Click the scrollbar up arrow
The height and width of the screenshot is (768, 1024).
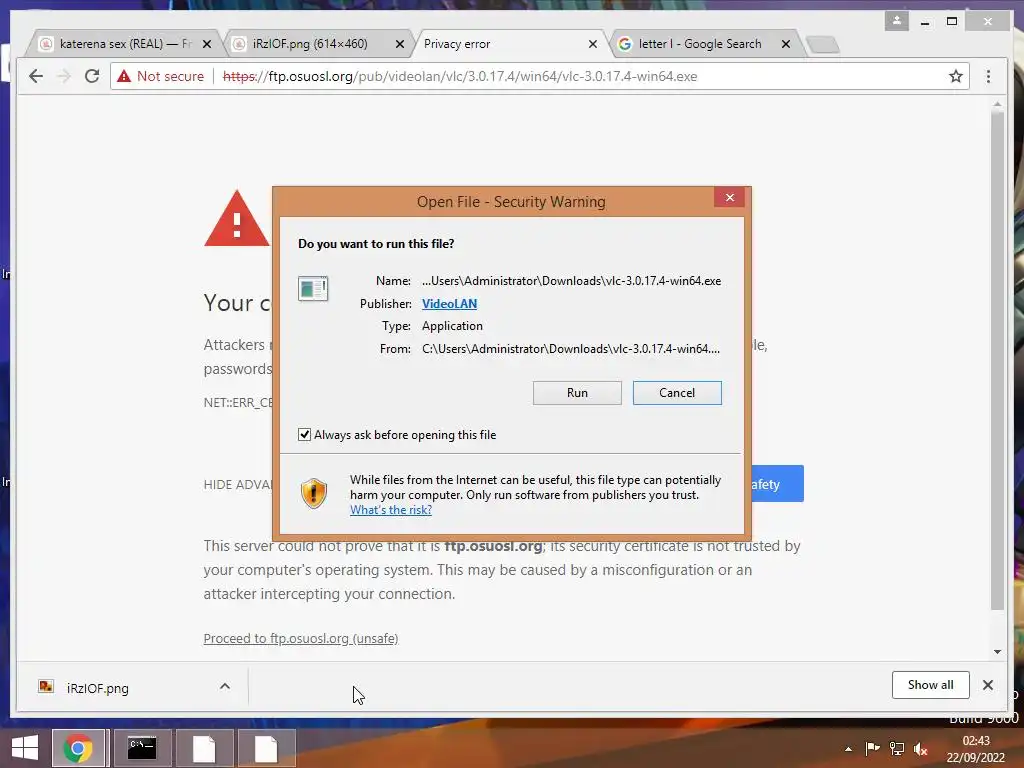pos(997,104)
